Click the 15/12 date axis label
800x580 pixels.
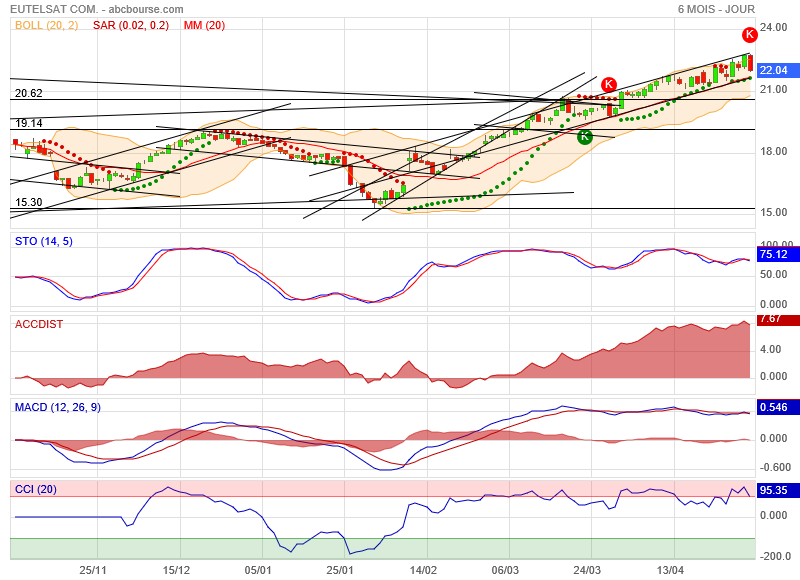coord(176,570)
